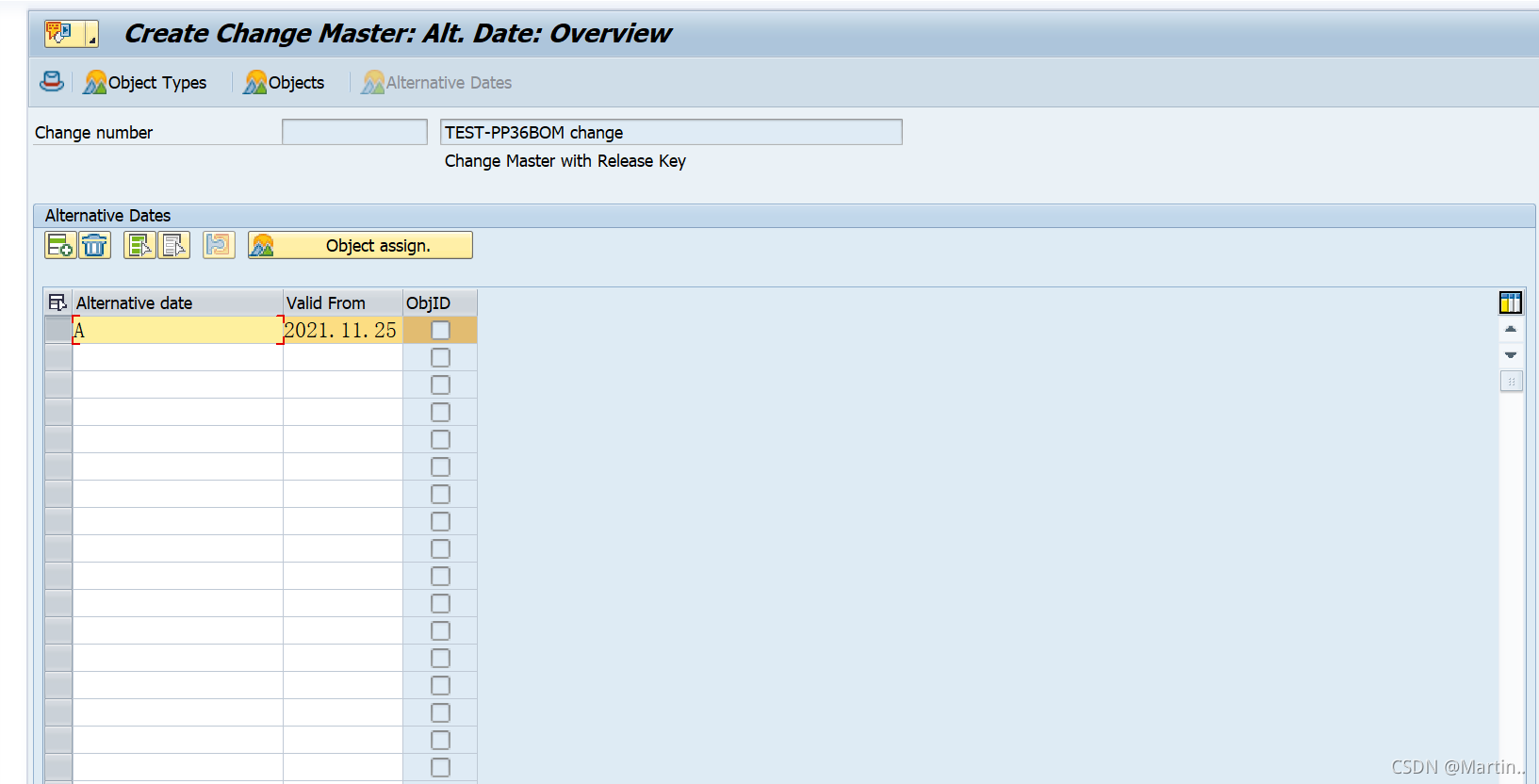Screen dimensions: 1539x784
Task: Tick the ObjID checkbox in the ninth row
Action: point(440,548)
